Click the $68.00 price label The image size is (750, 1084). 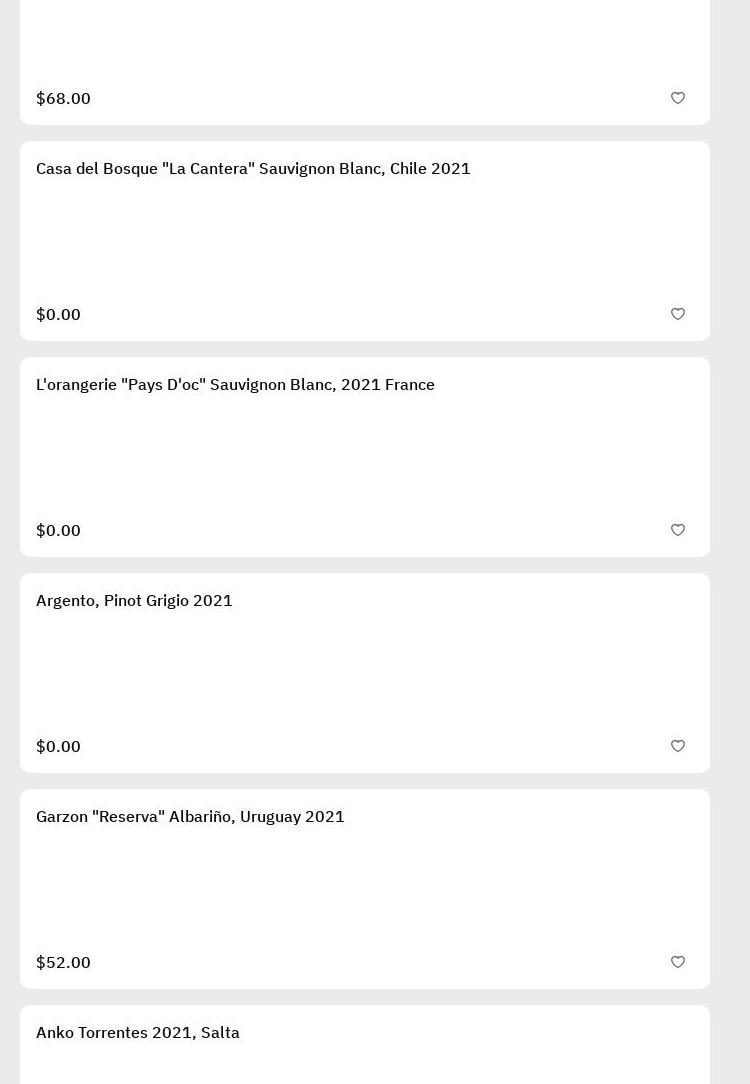[x=63, y=98]
